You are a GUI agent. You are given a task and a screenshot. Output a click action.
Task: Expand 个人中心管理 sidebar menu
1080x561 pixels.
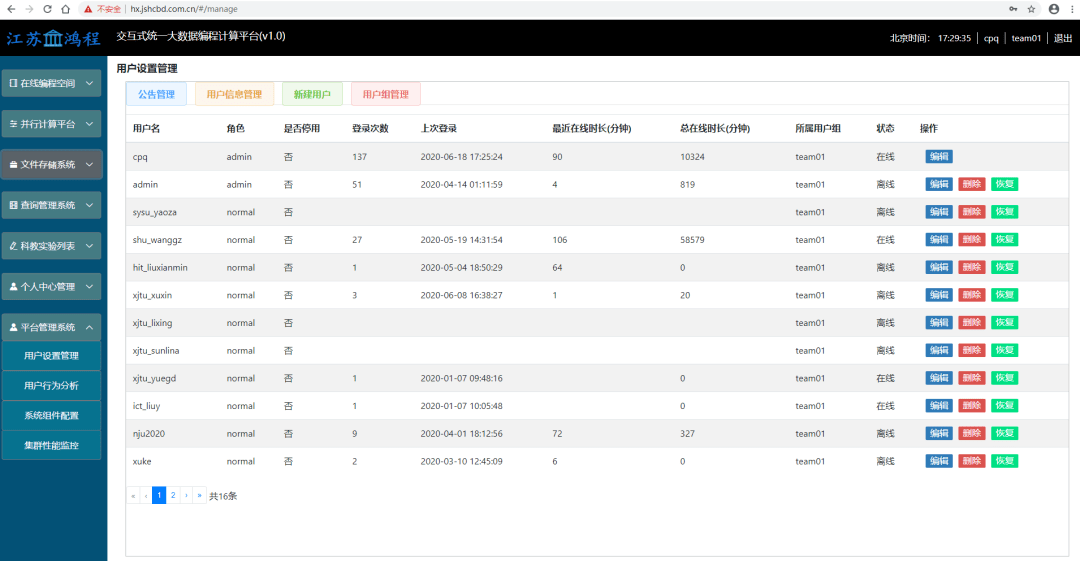click(52, 287)
